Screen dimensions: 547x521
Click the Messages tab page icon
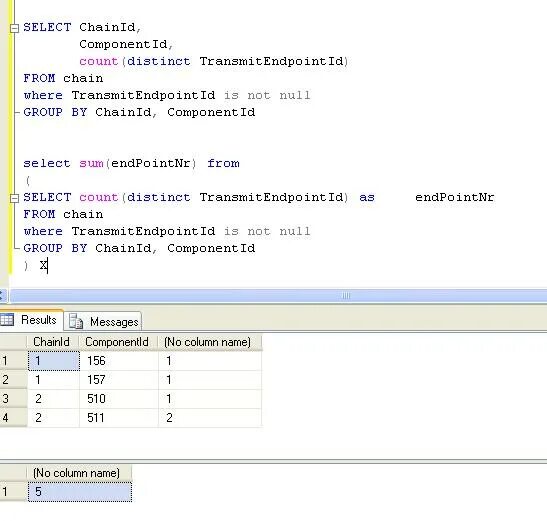pos(76,321)
